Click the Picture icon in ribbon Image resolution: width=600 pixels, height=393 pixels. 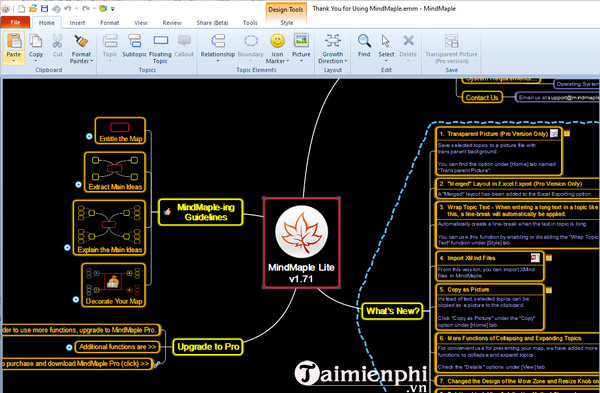point(301,41)
